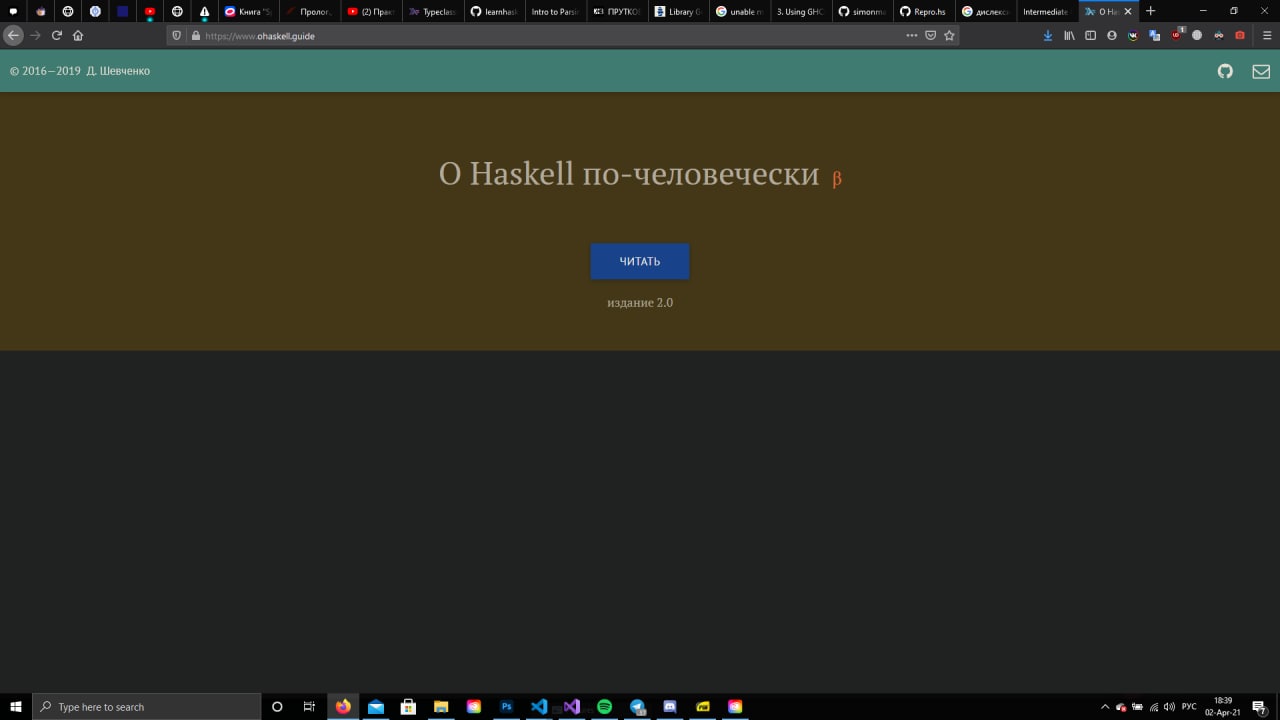Close the active 'О Has' tab

tap(1128, 11)
